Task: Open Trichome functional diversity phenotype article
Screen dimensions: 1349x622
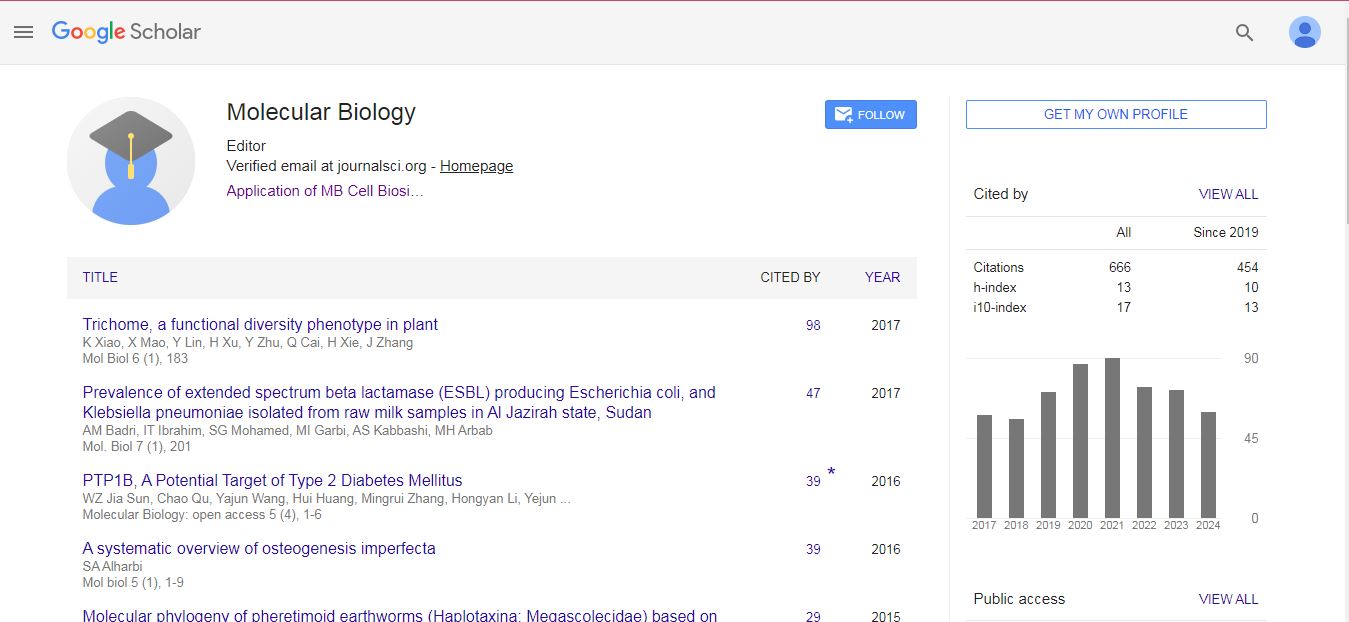Action: 260,324
